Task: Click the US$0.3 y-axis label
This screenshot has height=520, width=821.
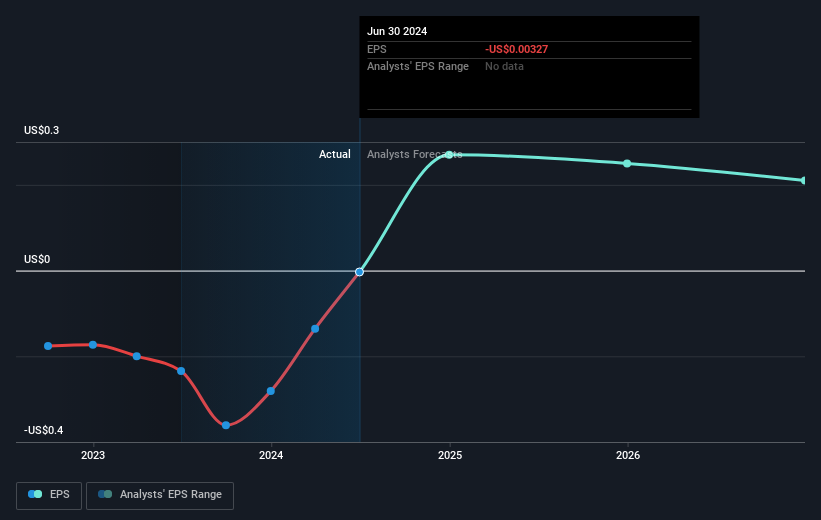Action: [41, 130]
